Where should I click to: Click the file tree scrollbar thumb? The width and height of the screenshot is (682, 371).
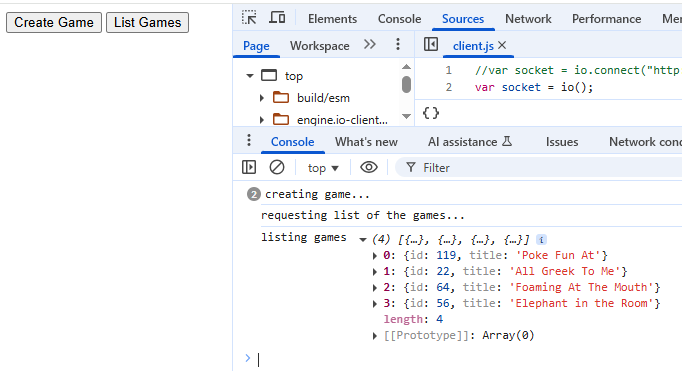[406, 84]
